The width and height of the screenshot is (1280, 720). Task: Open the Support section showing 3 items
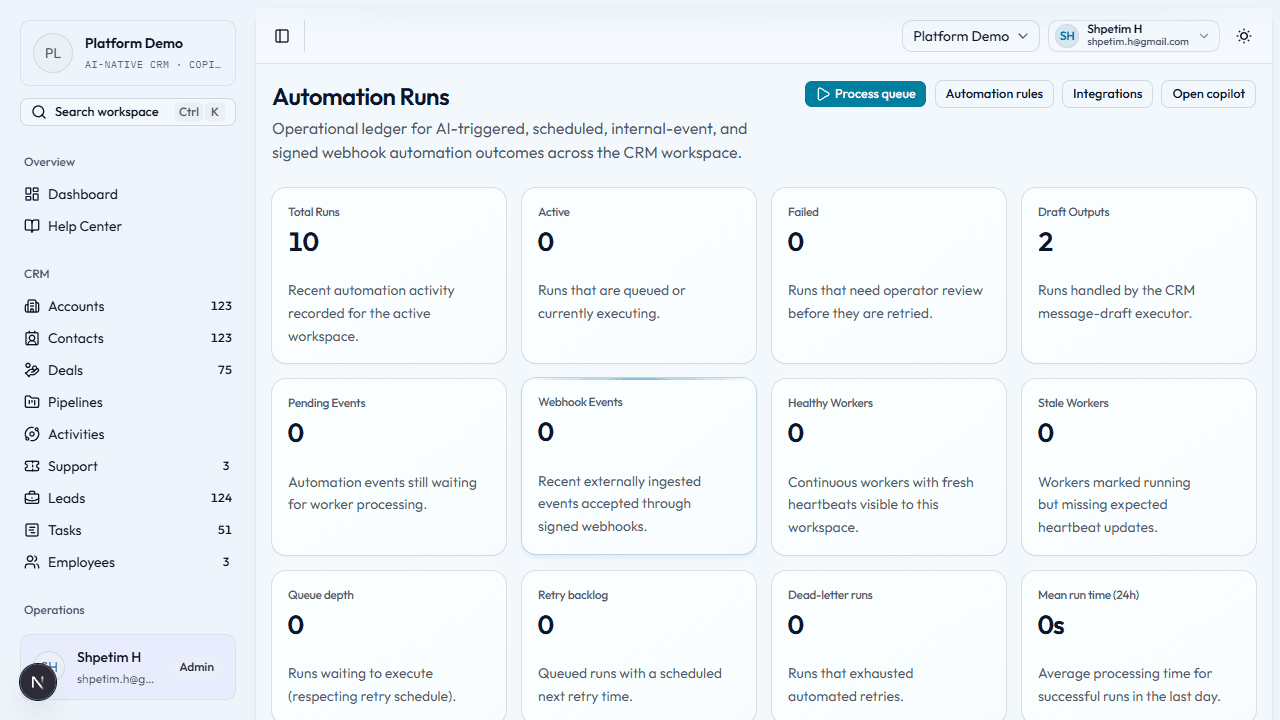33,466
